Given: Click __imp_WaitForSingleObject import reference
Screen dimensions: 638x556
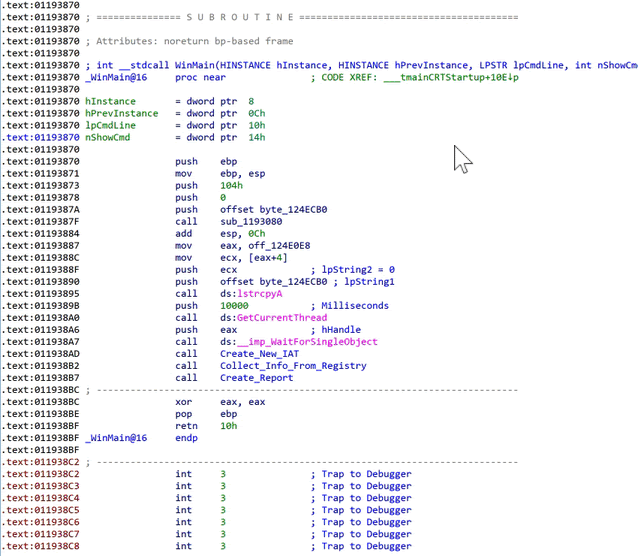Looking at the screenshot, I should pyautogui.click(x=307, y=342).
